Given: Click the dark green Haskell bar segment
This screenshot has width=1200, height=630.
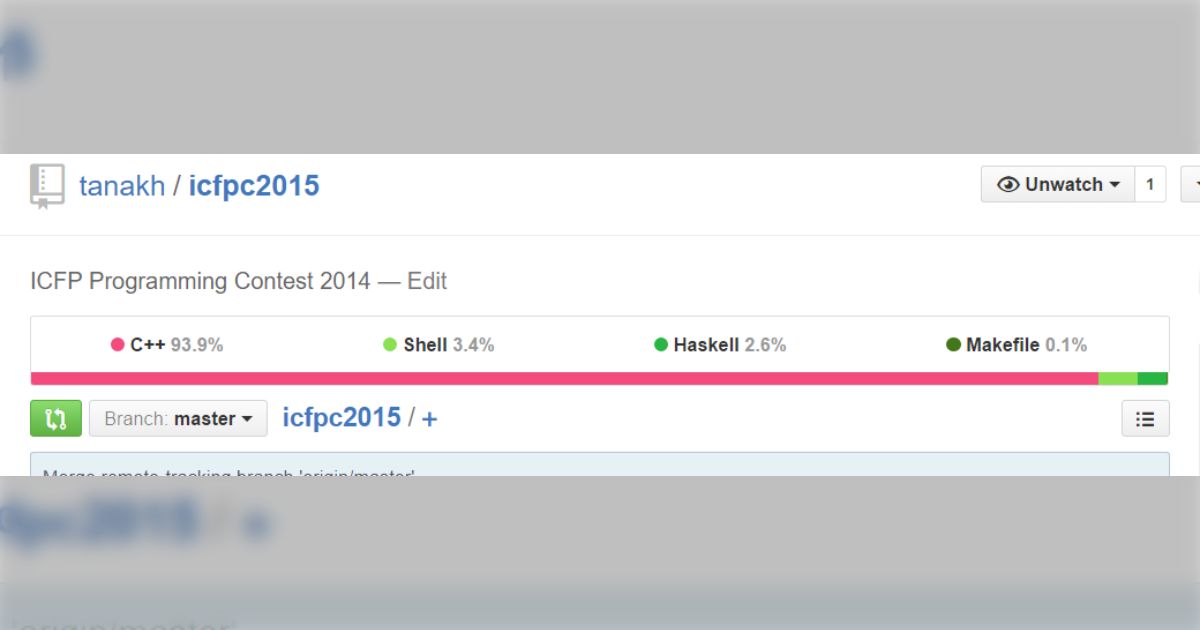Looking at the screenshot, I should [1152, 379].
